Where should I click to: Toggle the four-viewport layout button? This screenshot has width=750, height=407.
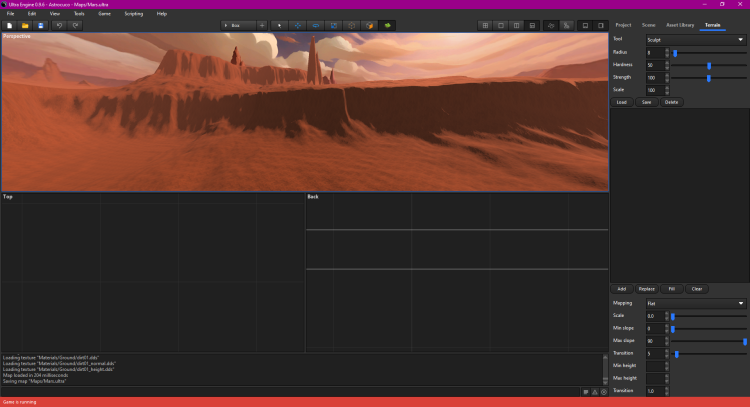485,25
